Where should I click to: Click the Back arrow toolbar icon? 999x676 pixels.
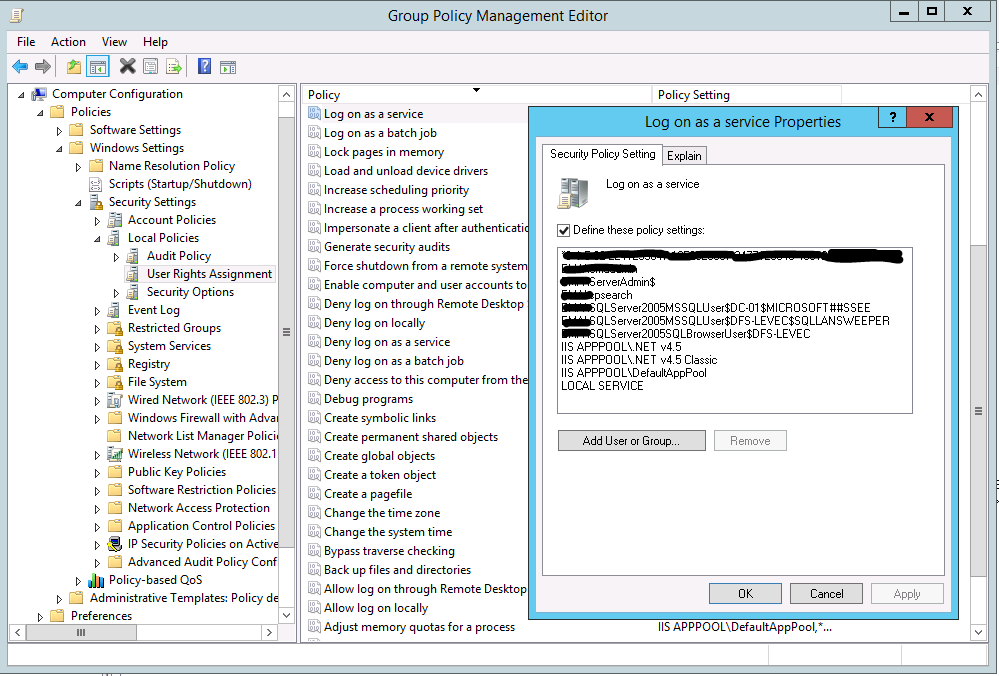pos(20,66)
